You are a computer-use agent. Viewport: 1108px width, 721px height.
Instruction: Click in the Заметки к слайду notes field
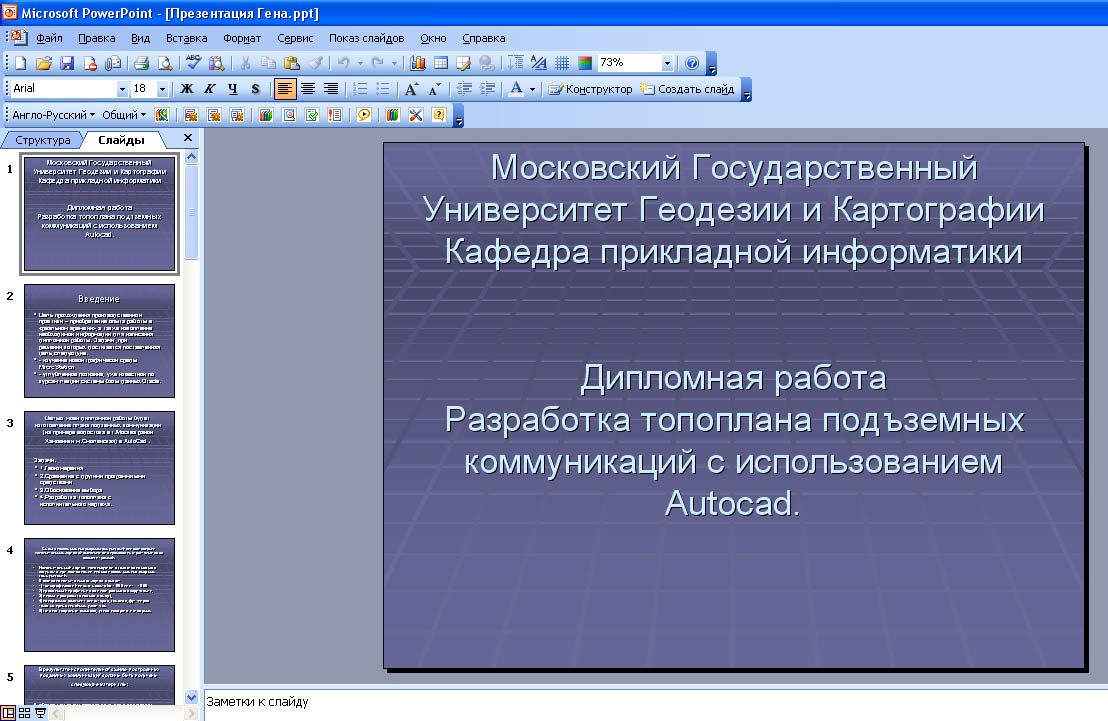[656, 703]
